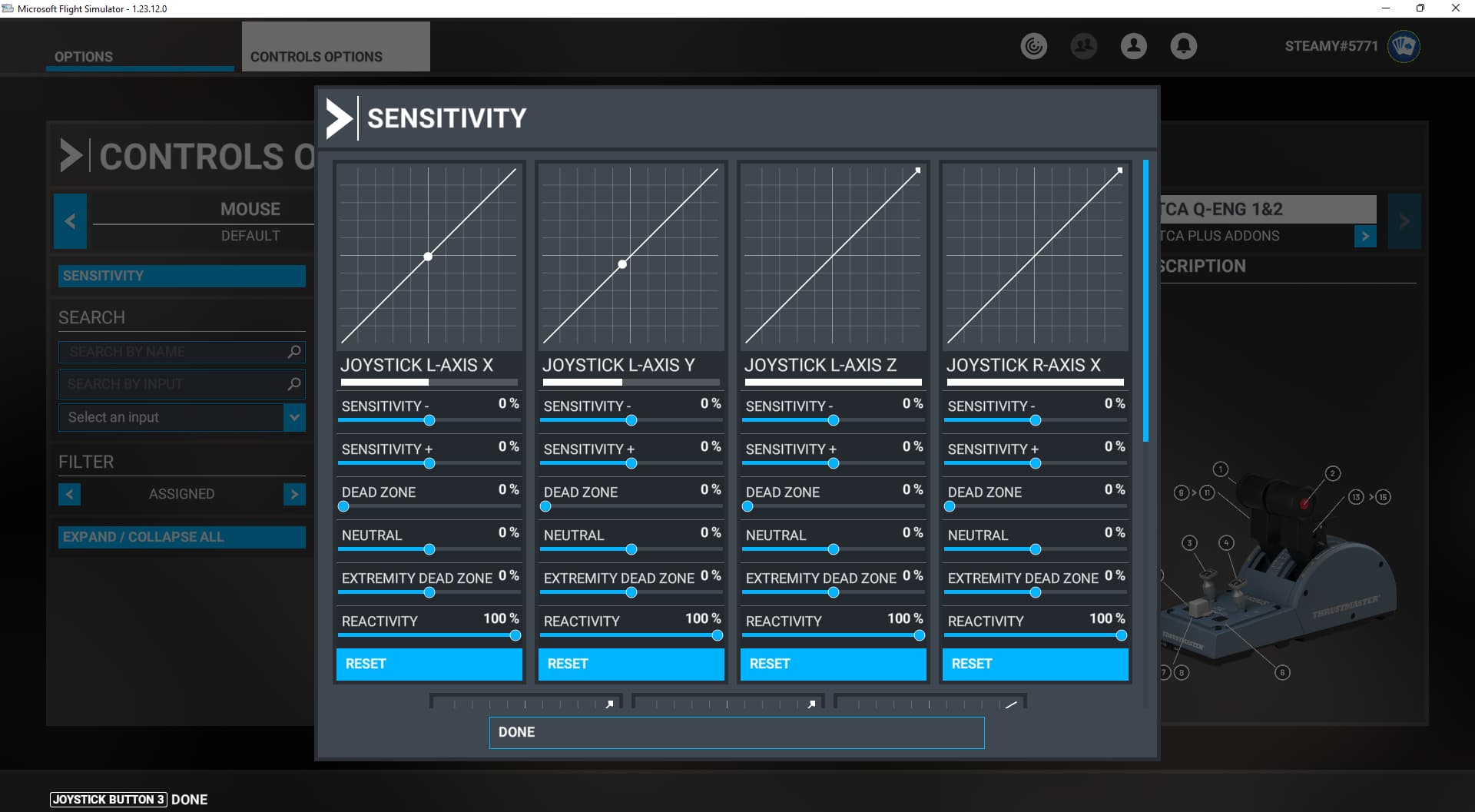This screenshot has width=1475, height=812.
Task: Click the sensitivity panel arrow logo
Action: 339,118
